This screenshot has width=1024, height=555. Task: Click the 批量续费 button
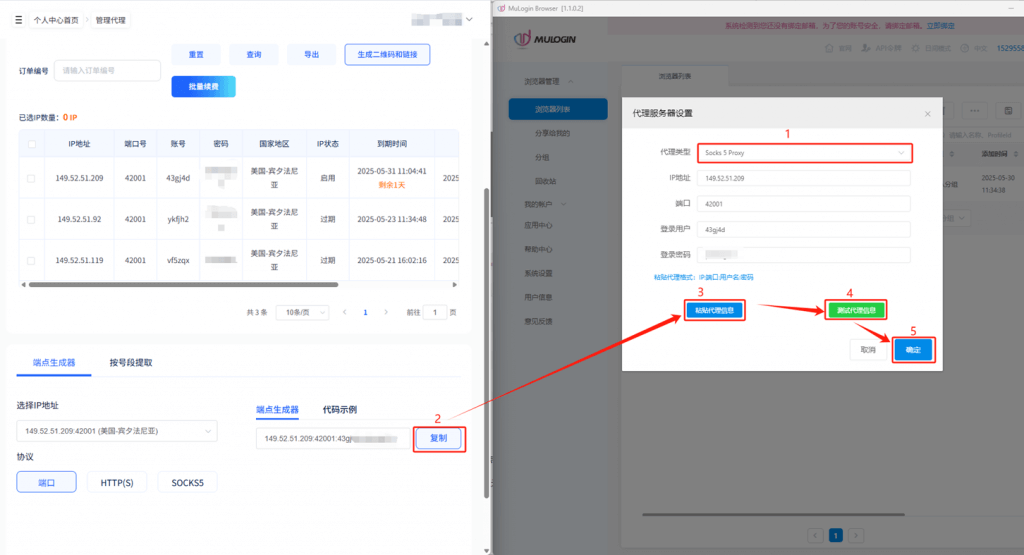(x=203, y=86)
